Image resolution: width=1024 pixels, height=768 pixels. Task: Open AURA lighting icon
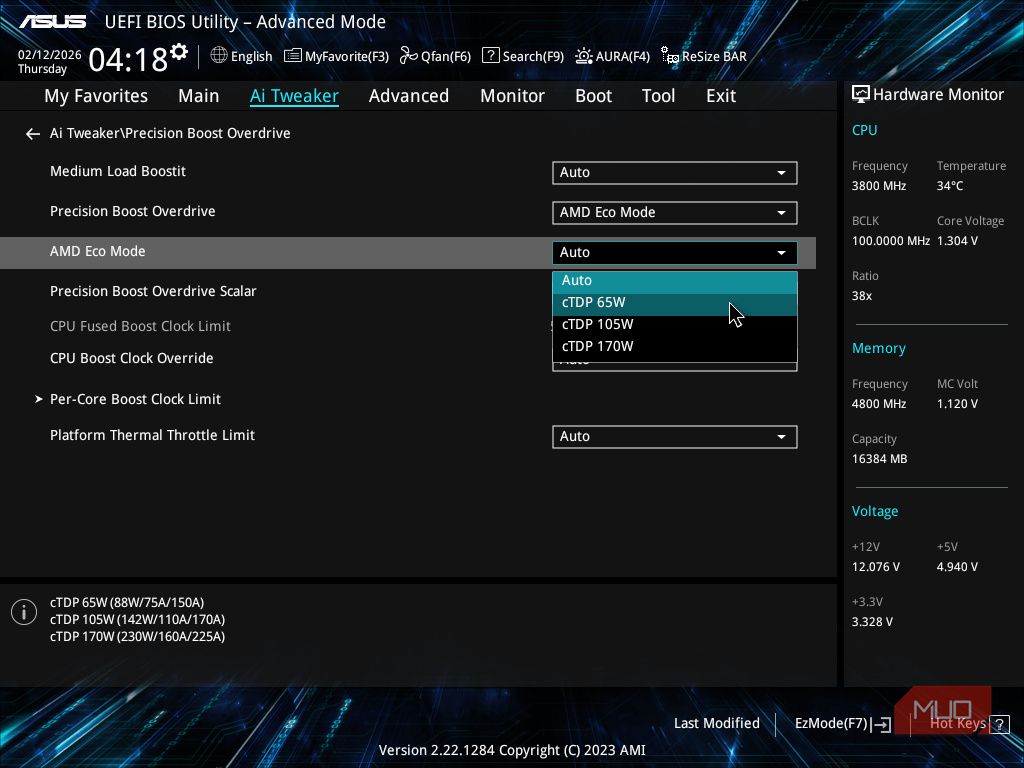click(x=584, y=56)
